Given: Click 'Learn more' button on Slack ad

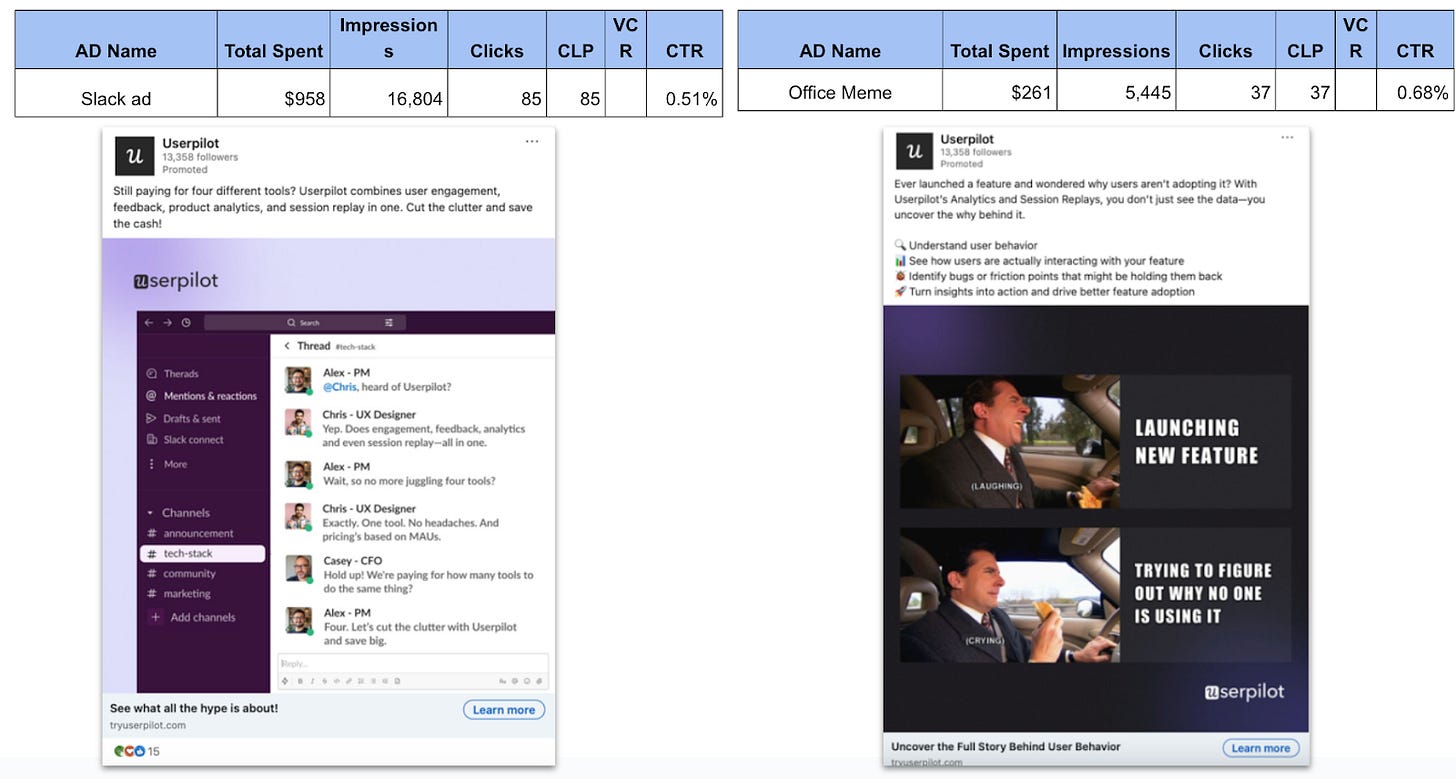Looking at the screenshot, I should coord(504,710).
